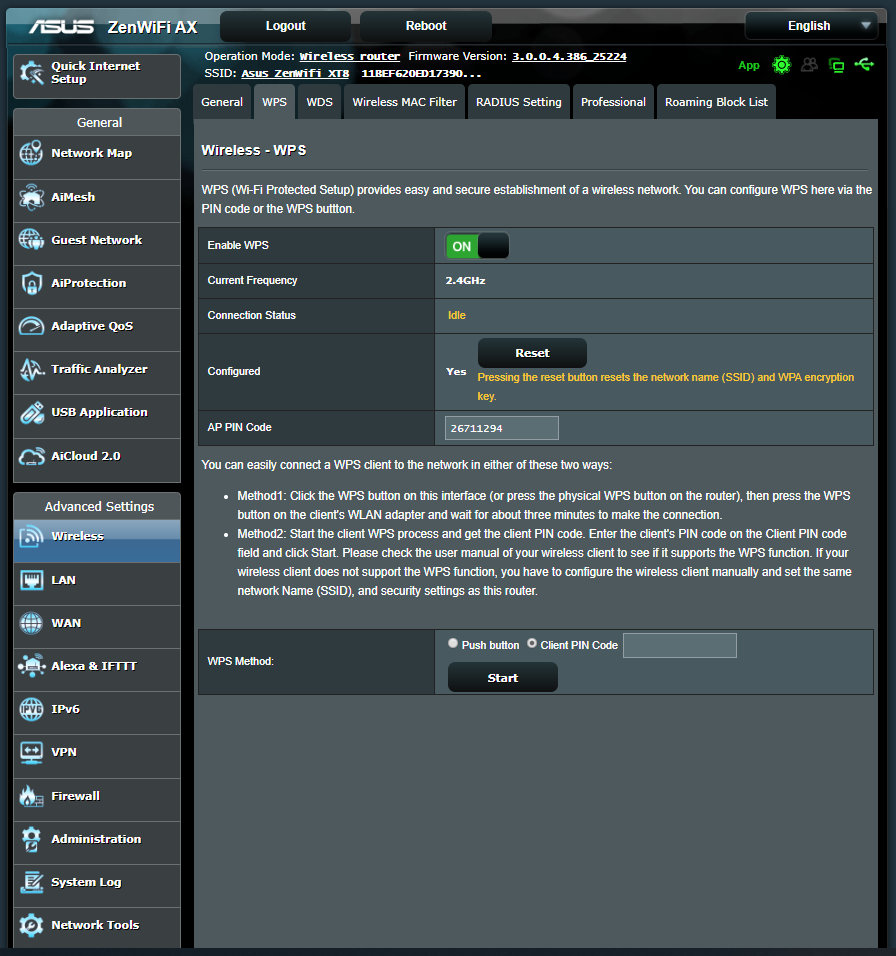Click the Reset button for WPS configuration

[532, 353]
